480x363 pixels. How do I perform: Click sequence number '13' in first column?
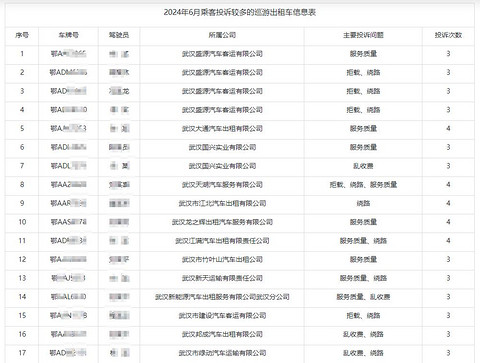(22, 278)
